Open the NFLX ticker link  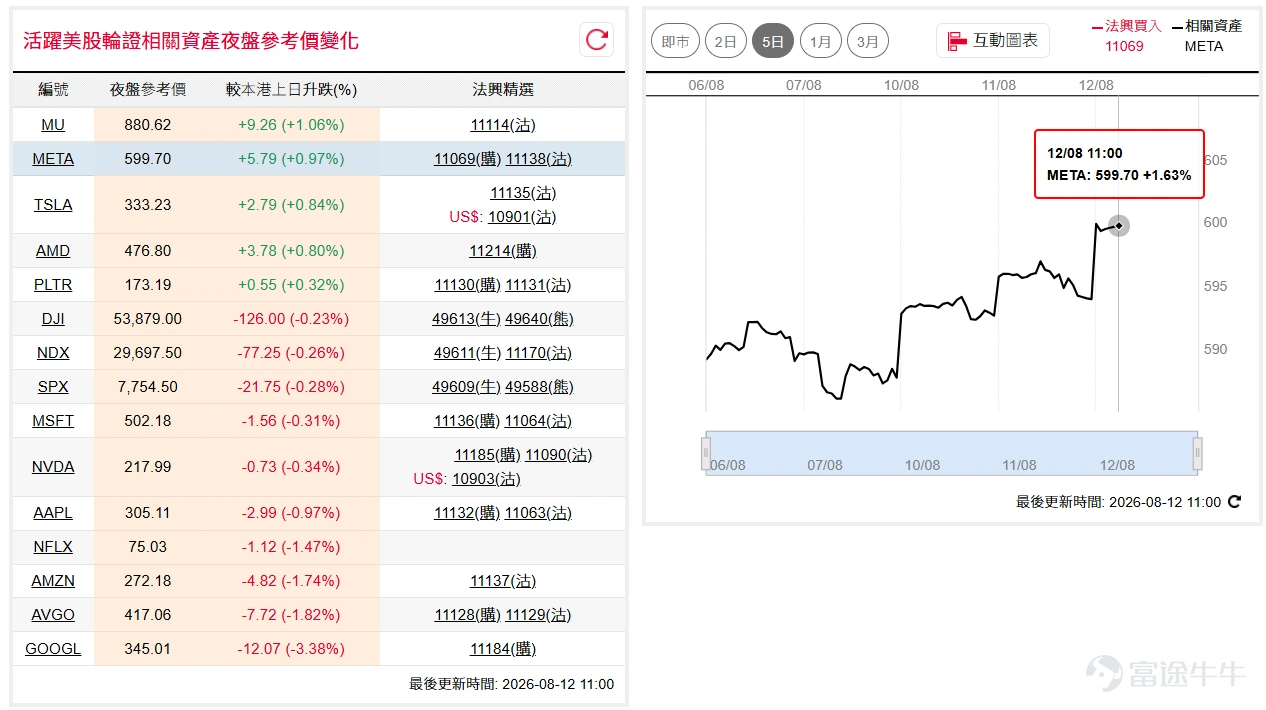point(53,547)
